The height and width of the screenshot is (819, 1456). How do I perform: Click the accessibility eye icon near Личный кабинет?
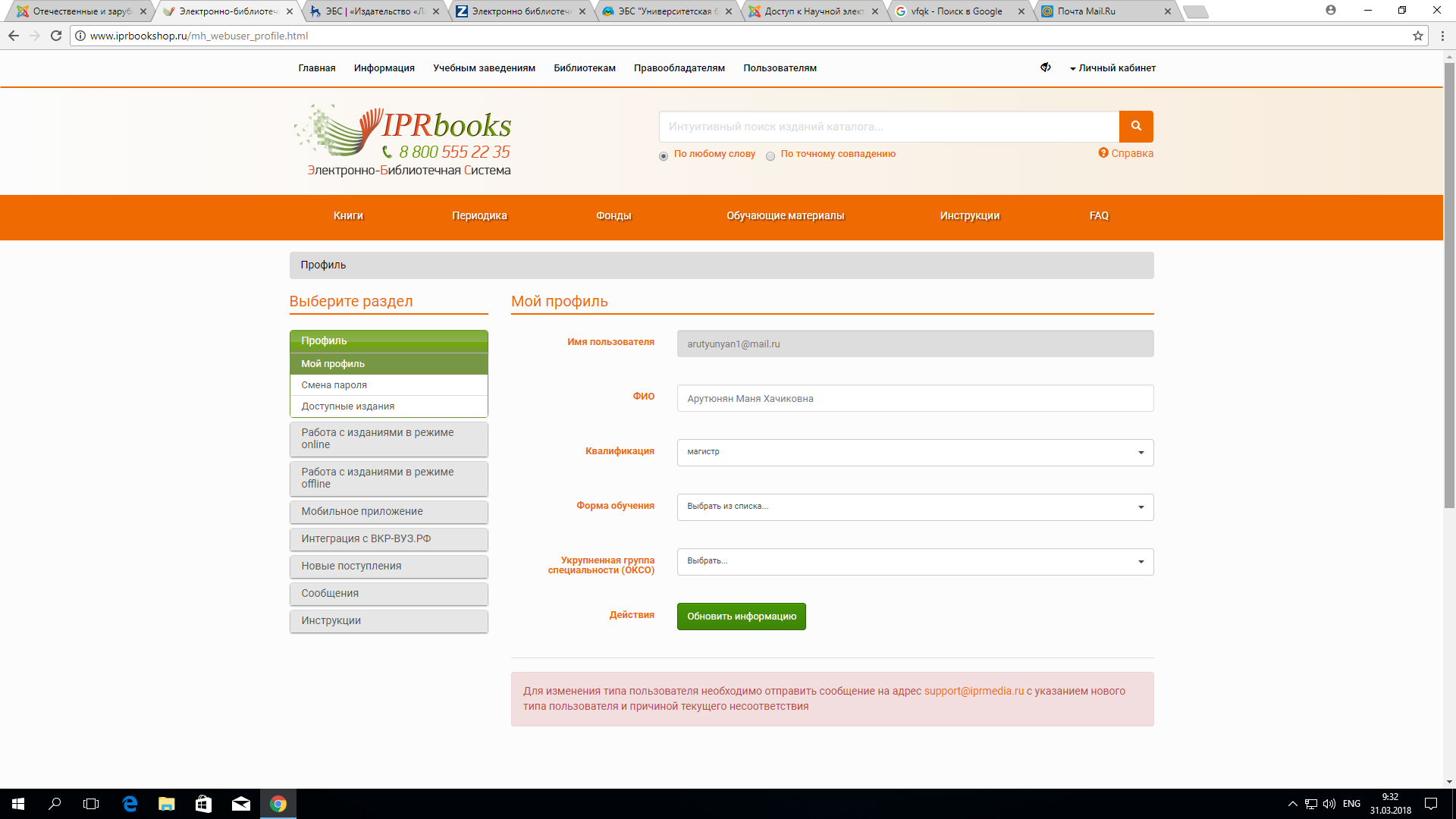click(1045, 67)
